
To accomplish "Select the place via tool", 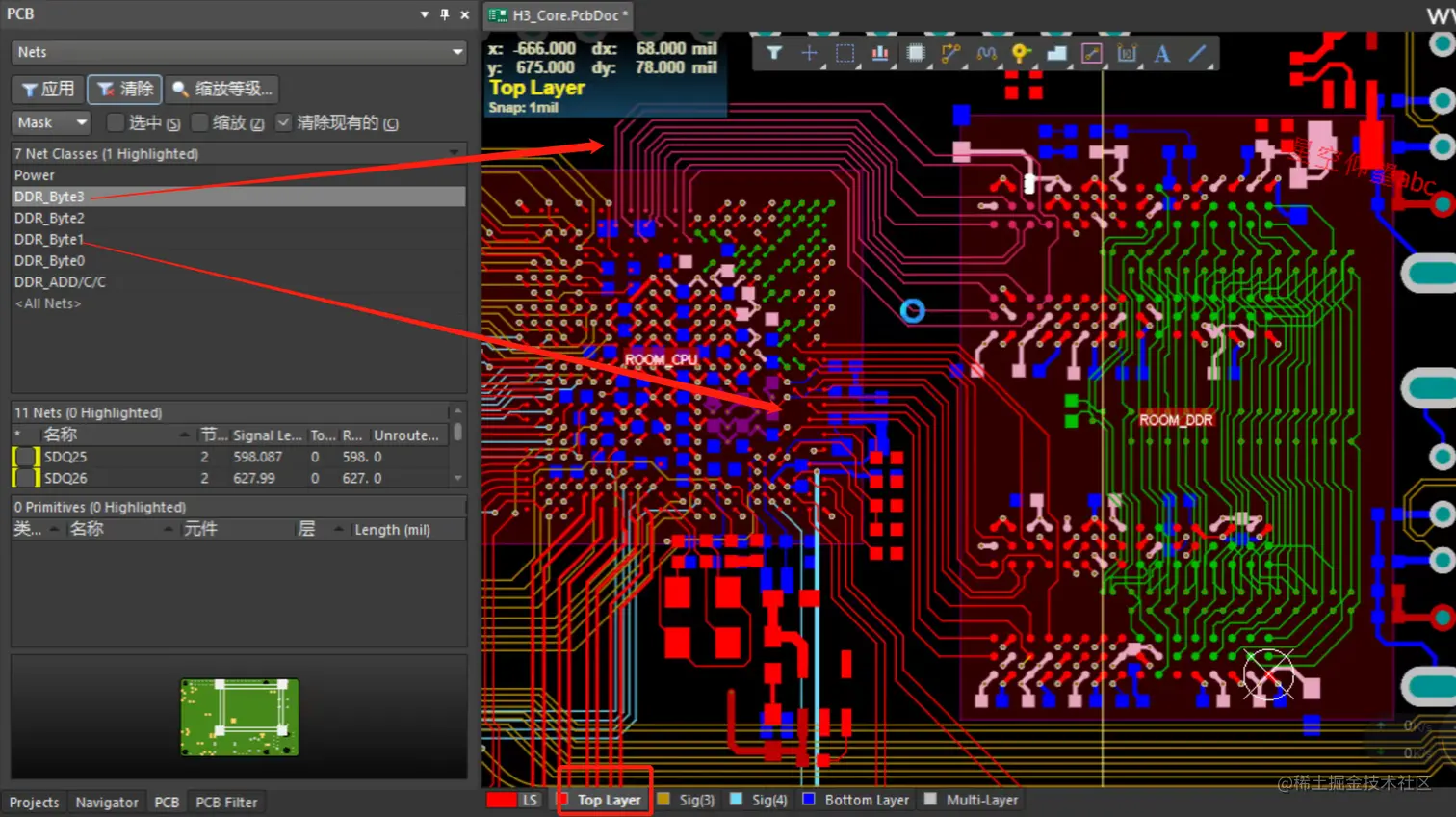I will [1021, 53].
